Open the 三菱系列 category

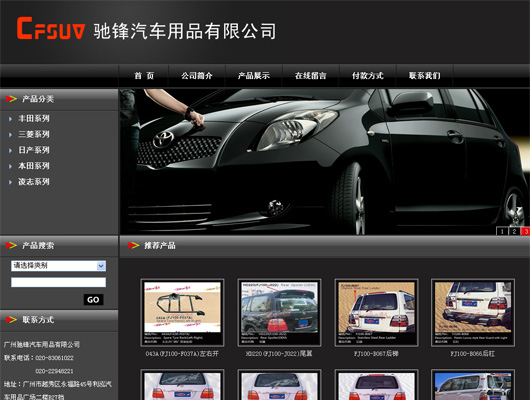point(34,134)
